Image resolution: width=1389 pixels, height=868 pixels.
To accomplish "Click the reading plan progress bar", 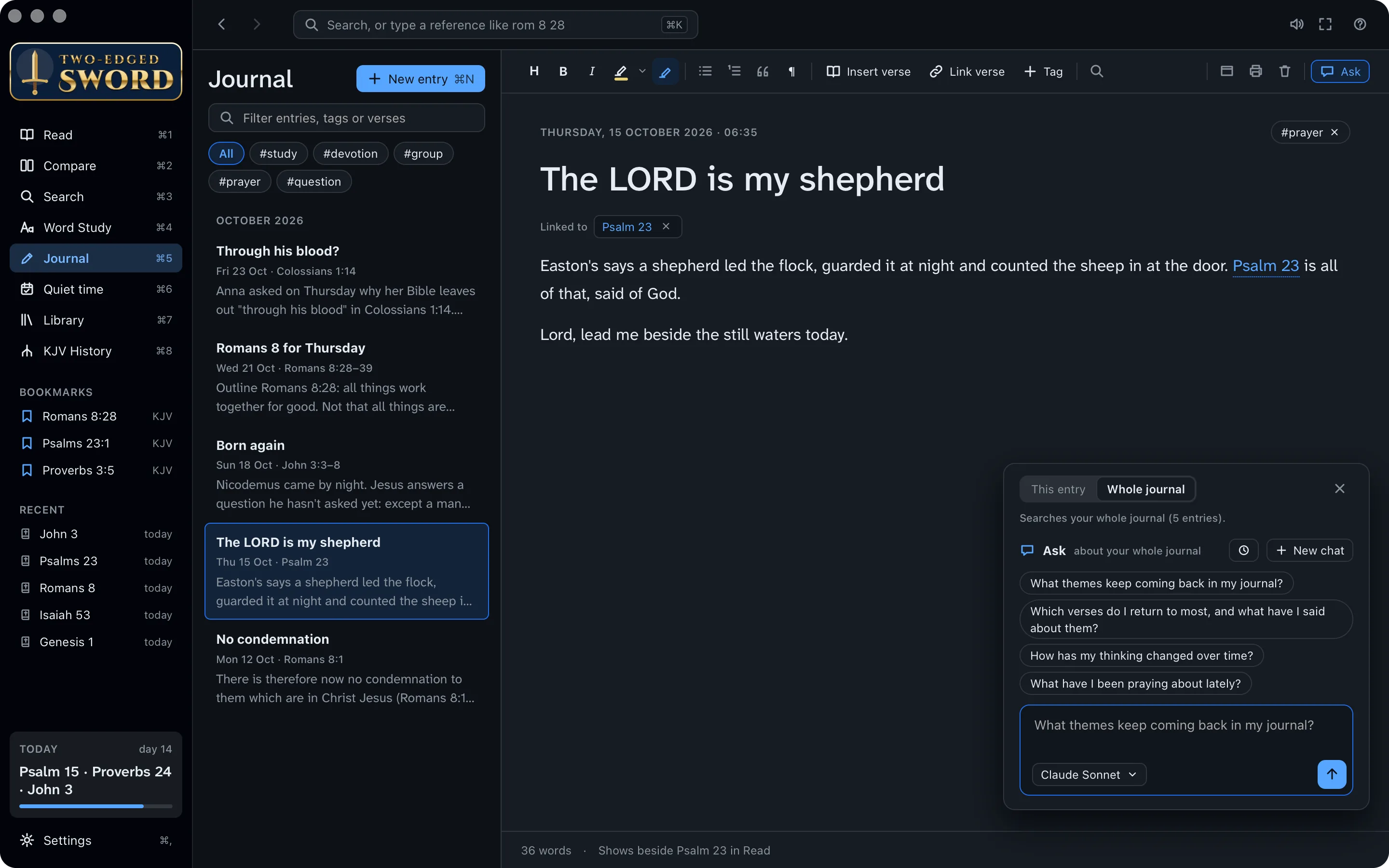I will coord(96,806).
